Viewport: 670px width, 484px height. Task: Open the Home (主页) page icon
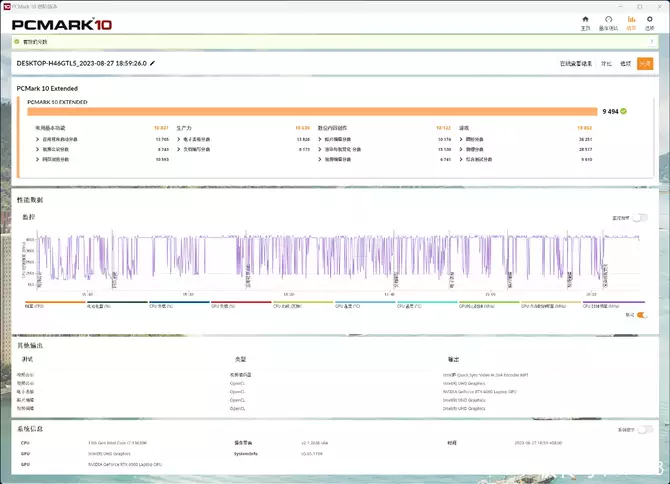(585, 19)
